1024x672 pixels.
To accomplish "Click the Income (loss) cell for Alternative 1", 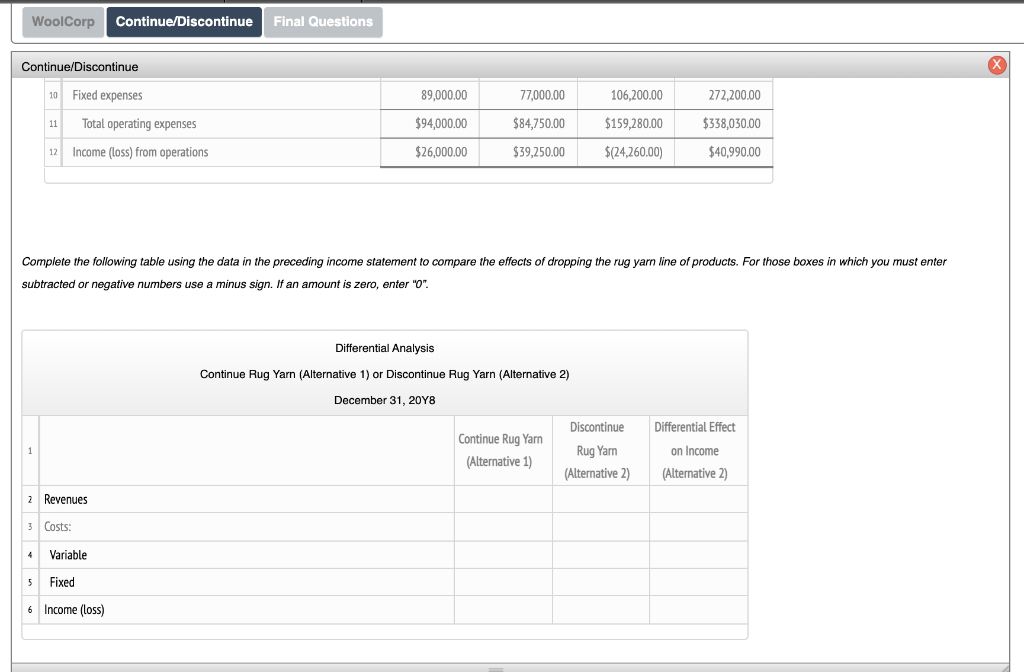I will (503, 610).
